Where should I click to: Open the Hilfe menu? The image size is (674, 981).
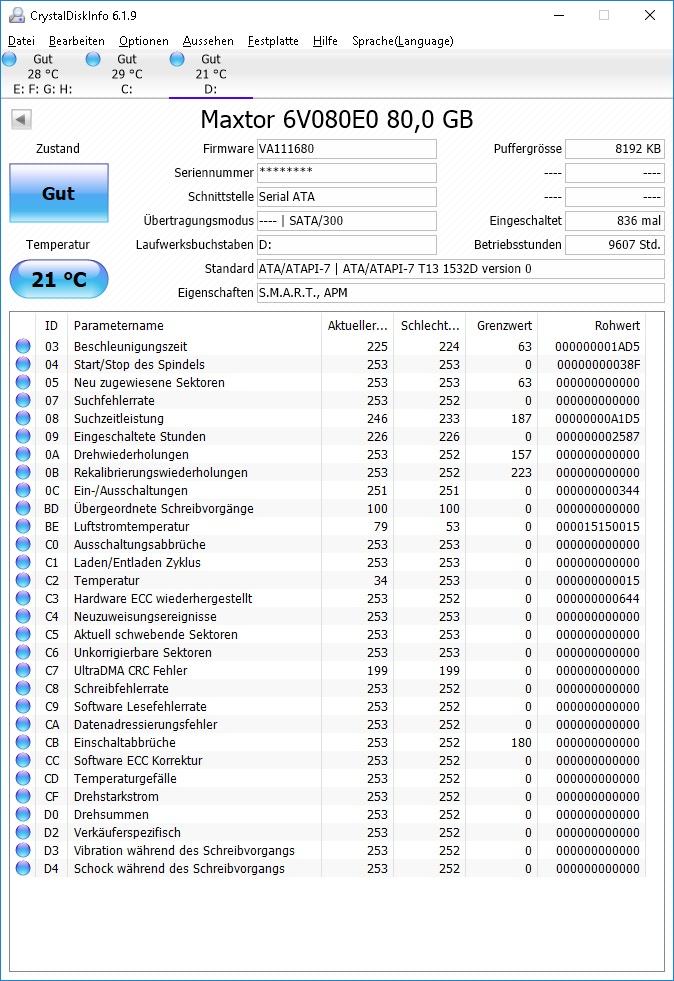coord(325,41)
